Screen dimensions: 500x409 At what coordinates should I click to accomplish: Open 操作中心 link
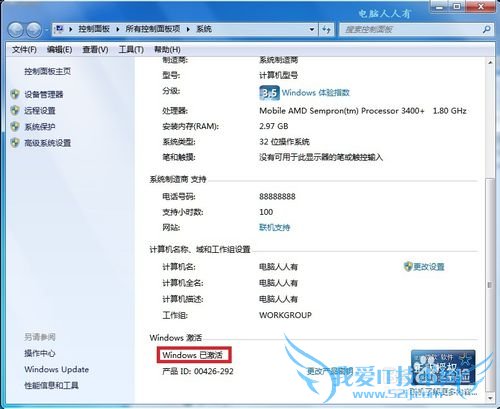tap(40, 353)
